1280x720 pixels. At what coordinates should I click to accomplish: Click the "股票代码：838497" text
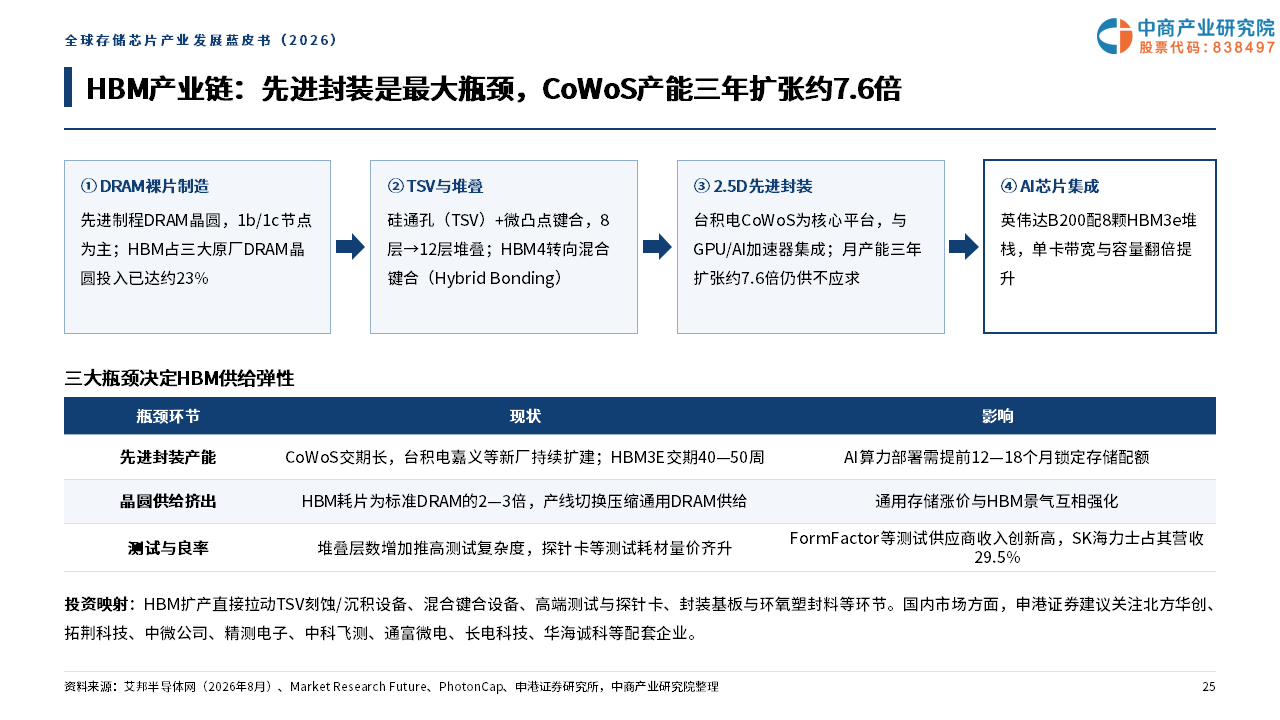pos(1207,47)
